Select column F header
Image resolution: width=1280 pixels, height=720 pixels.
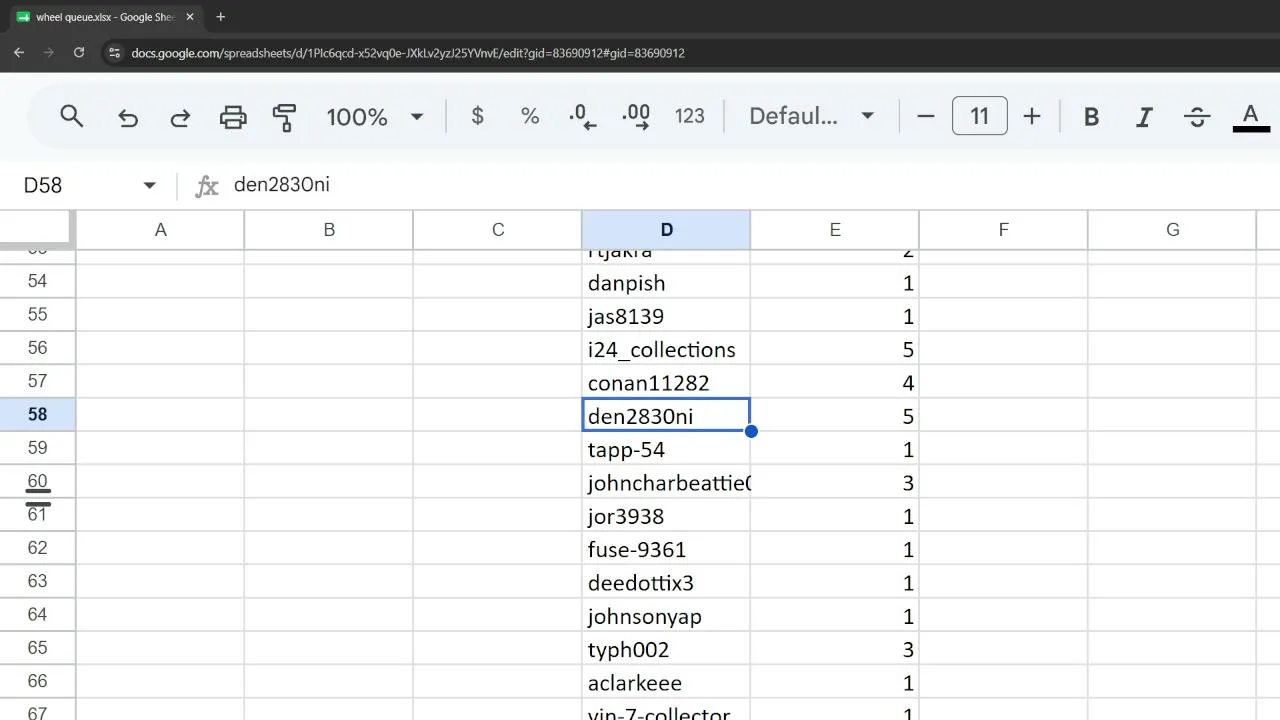[1003, 230]
